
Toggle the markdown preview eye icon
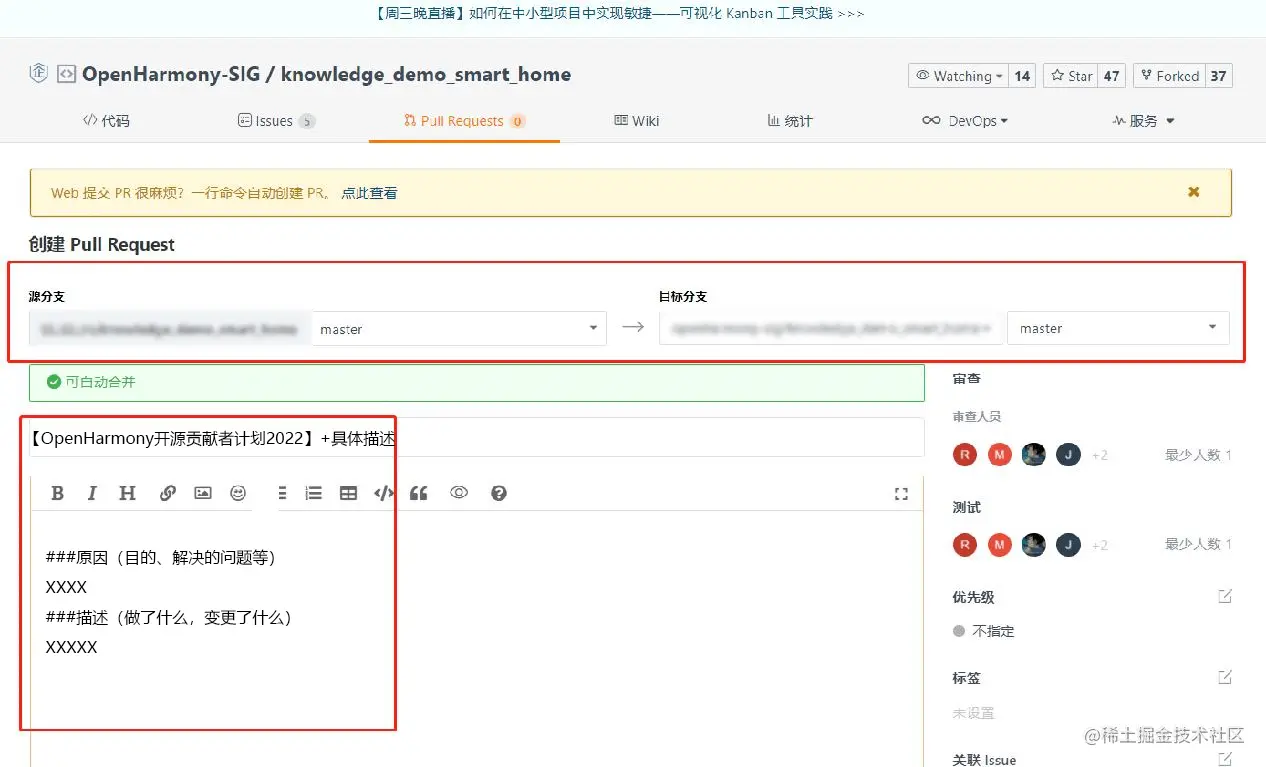pyautogui.click(x=459, y=493)
